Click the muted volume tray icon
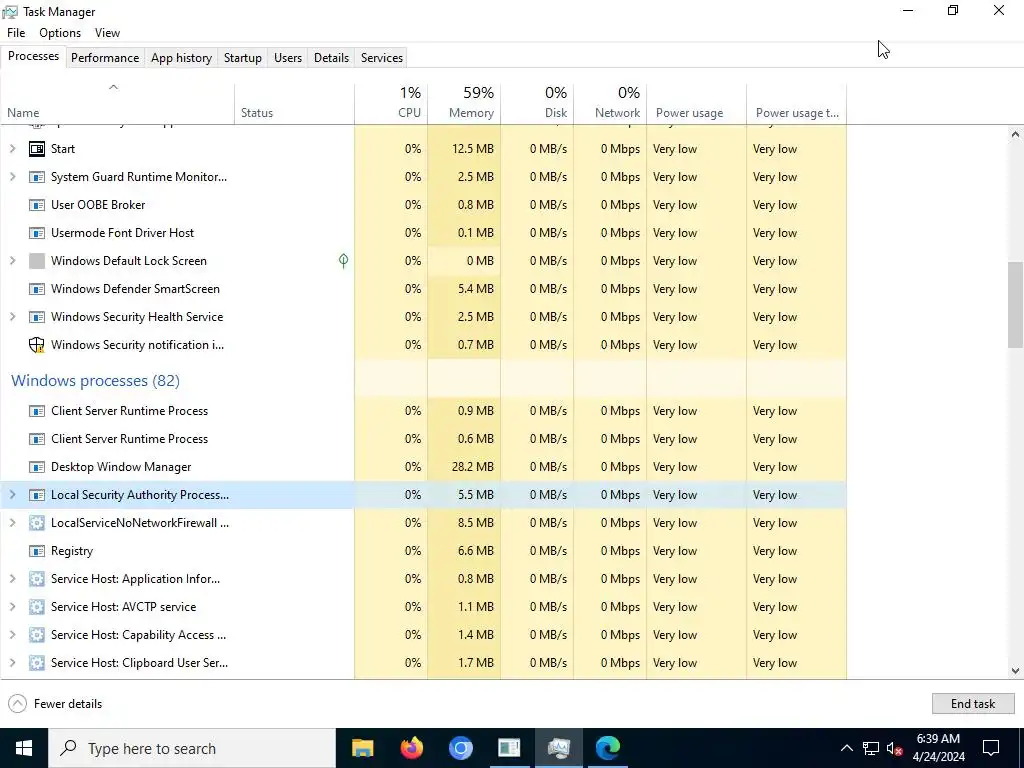The width and height of the screenshot is (1024, 768). click(895, 748)
